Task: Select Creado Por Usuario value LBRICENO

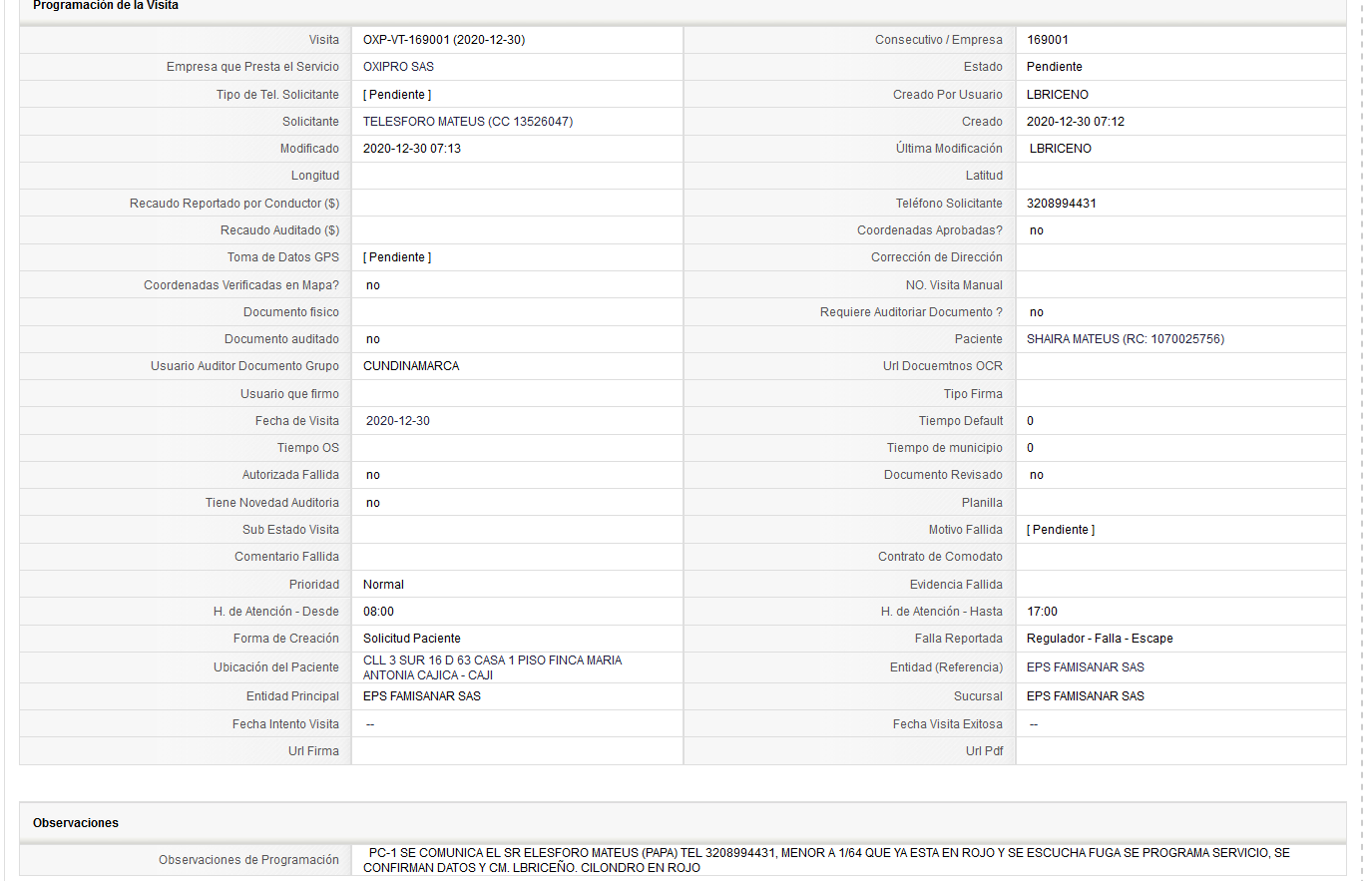Action: point(1058,95)
